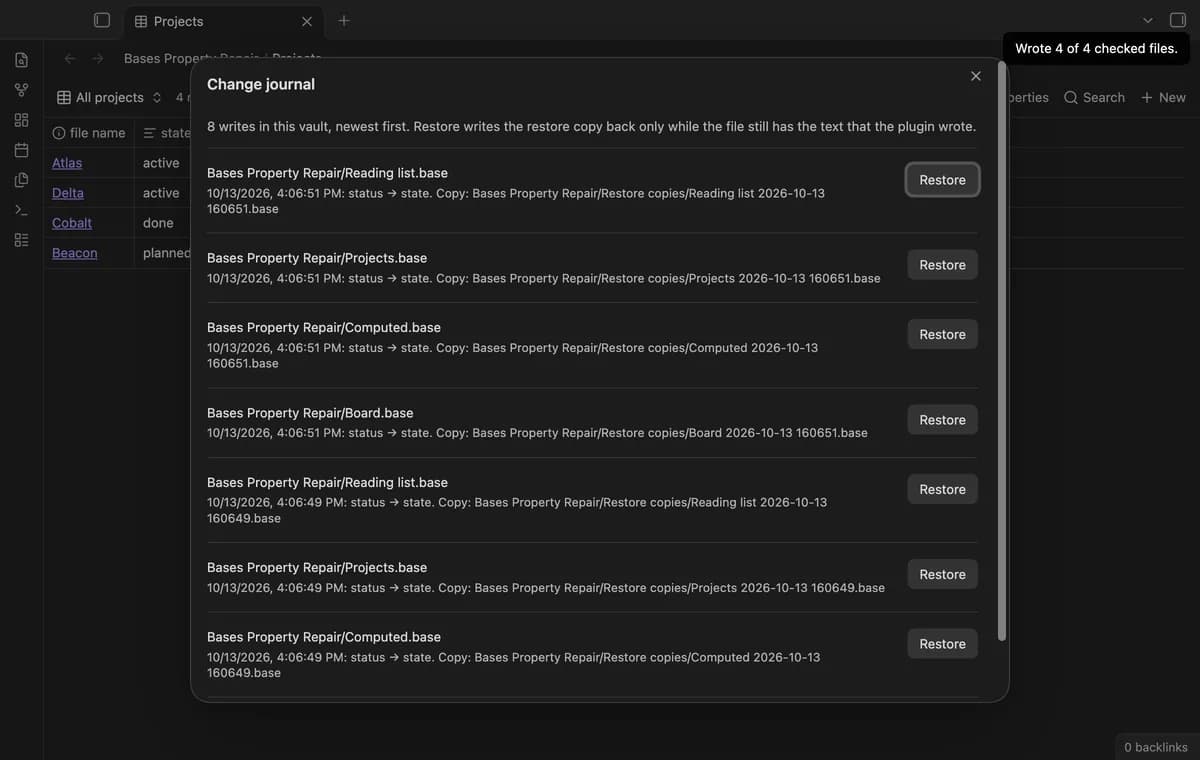The image size is (1200, 760).
Task: Navigate back with the left arrow
Action: (x=70, y=58)
